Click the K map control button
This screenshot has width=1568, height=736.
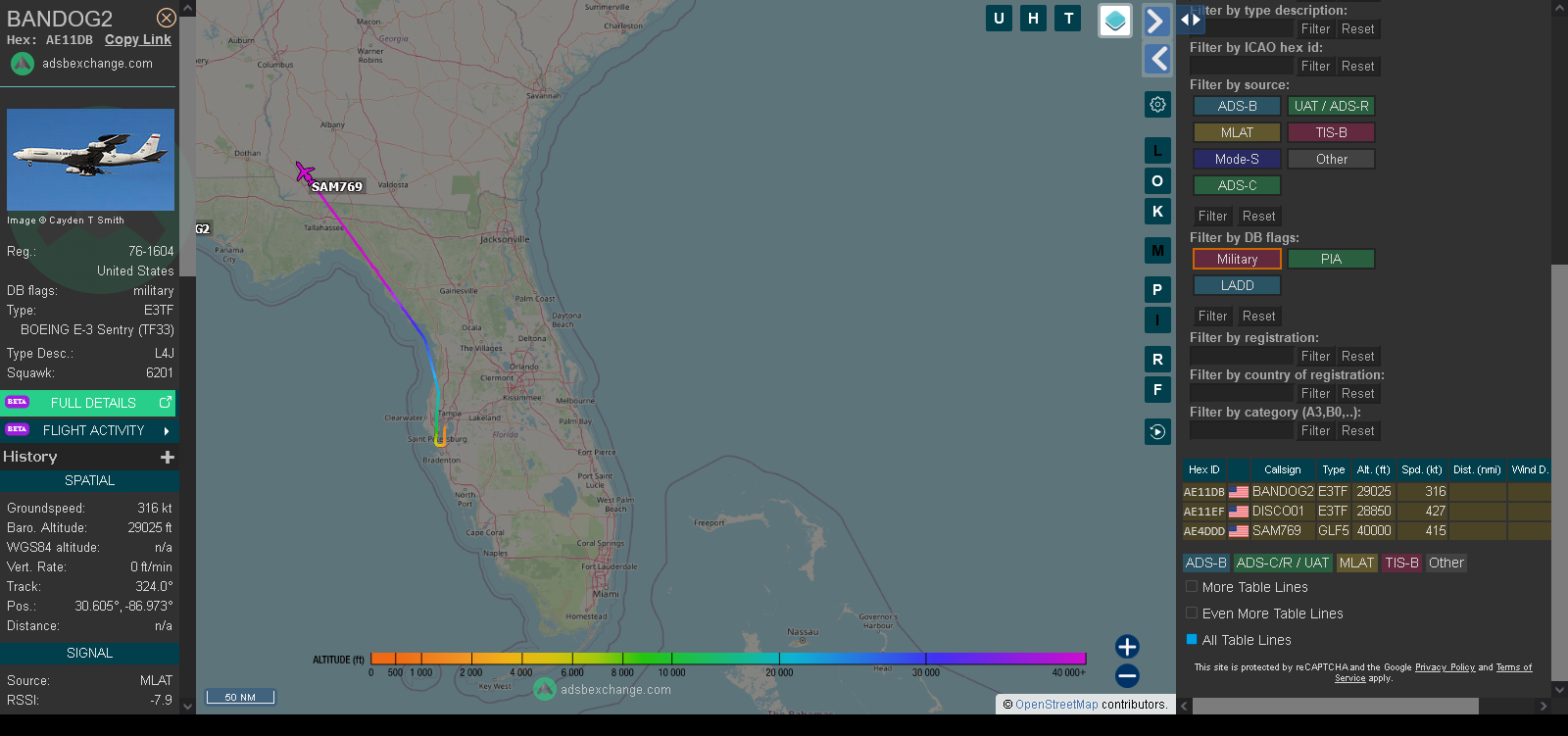[1157, 212]
